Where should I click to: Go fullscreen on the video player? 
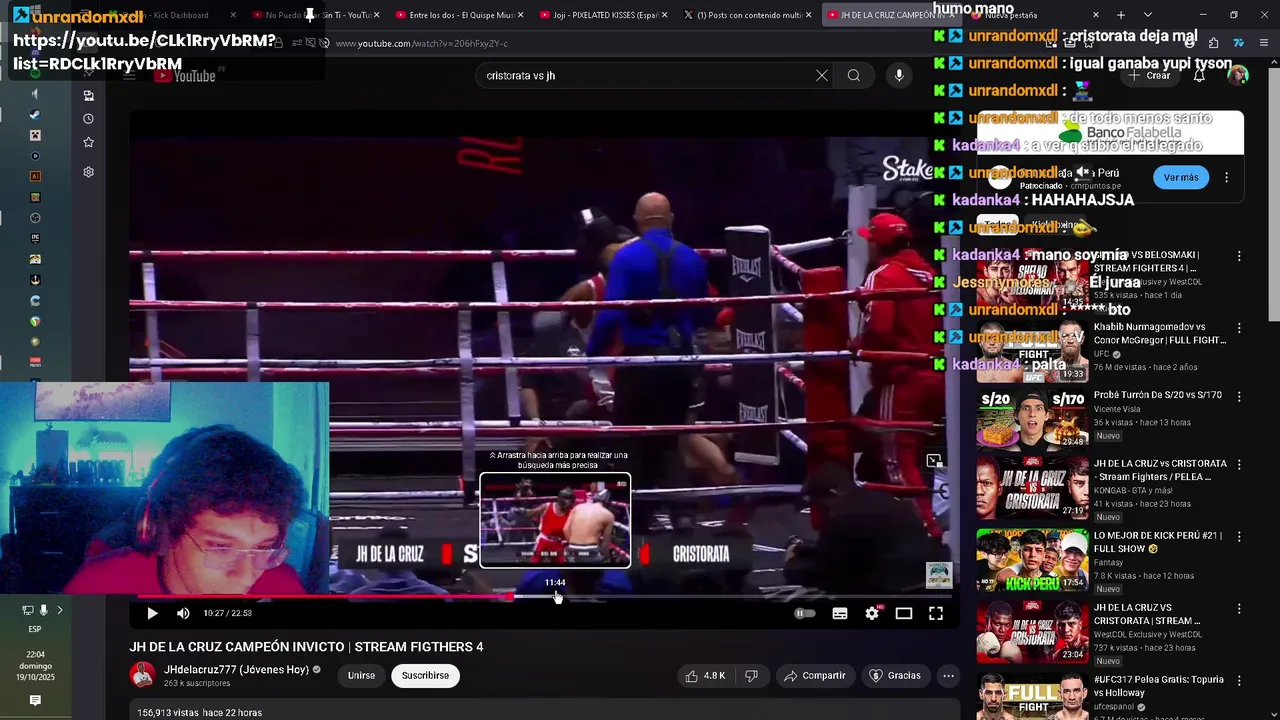coord(936,613)
